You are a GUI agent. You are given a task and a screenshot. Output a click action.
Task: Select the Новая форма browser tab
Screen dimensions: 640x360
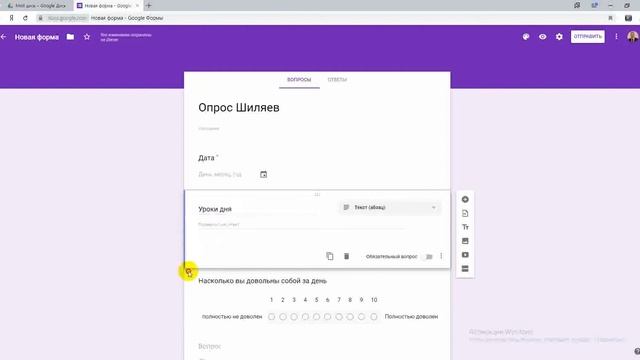point(108,6)
